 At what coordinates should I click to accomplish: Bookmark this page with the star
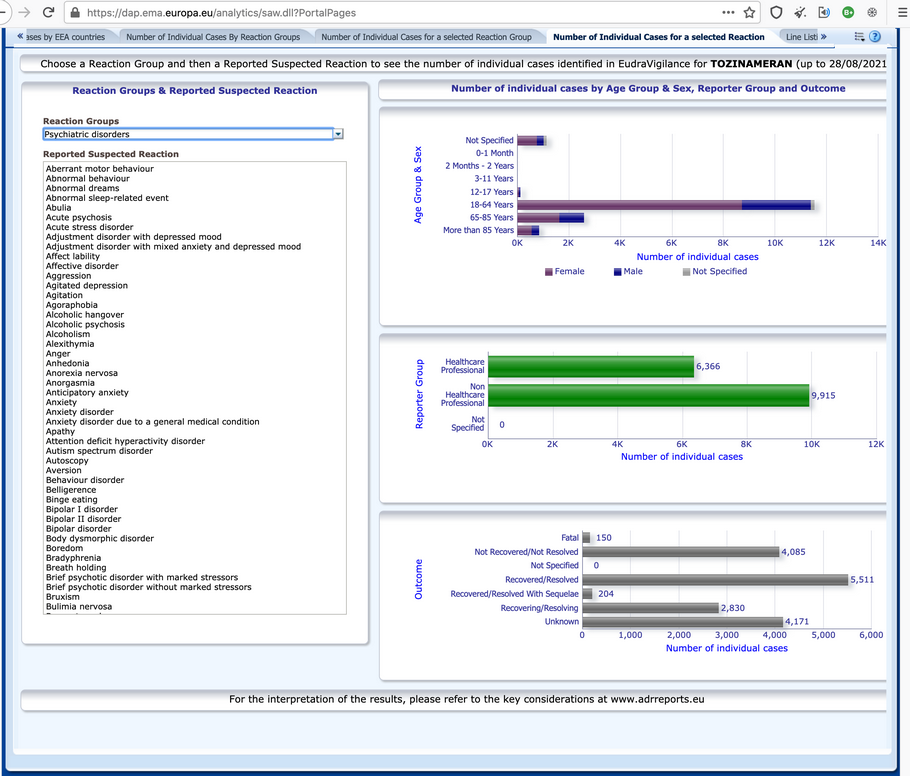[x=749, y=12]
